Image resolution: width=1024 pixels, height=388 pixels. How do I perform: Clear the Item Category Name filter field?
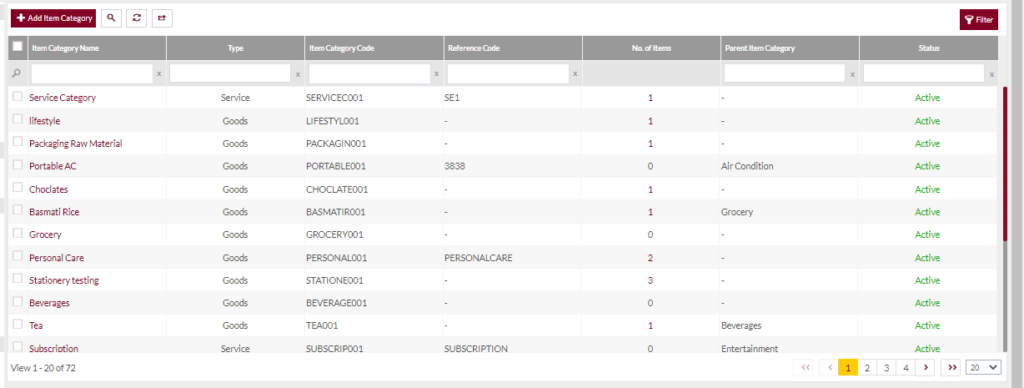(x=159, y=74)
